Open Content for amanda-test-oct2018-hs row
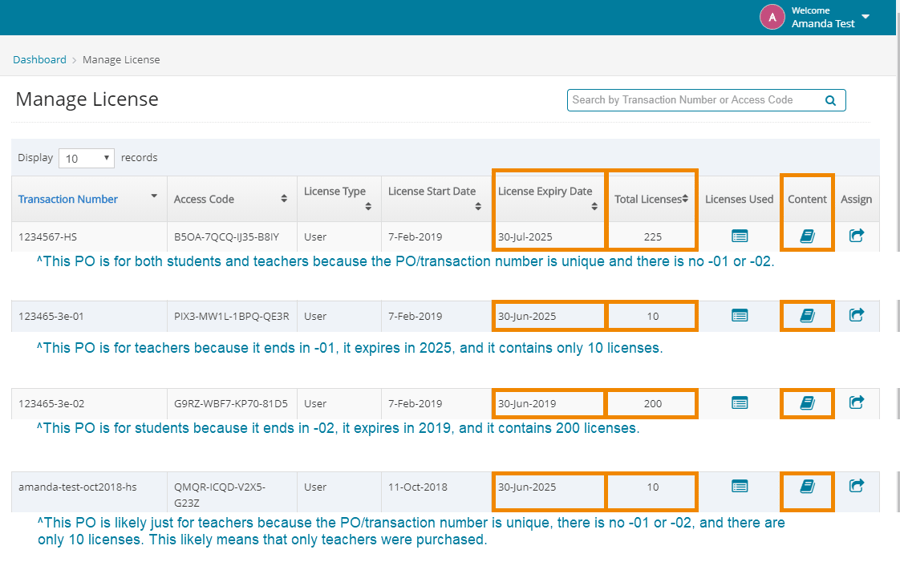The height and width of the screenshot is (570, 900). (807, 486)
